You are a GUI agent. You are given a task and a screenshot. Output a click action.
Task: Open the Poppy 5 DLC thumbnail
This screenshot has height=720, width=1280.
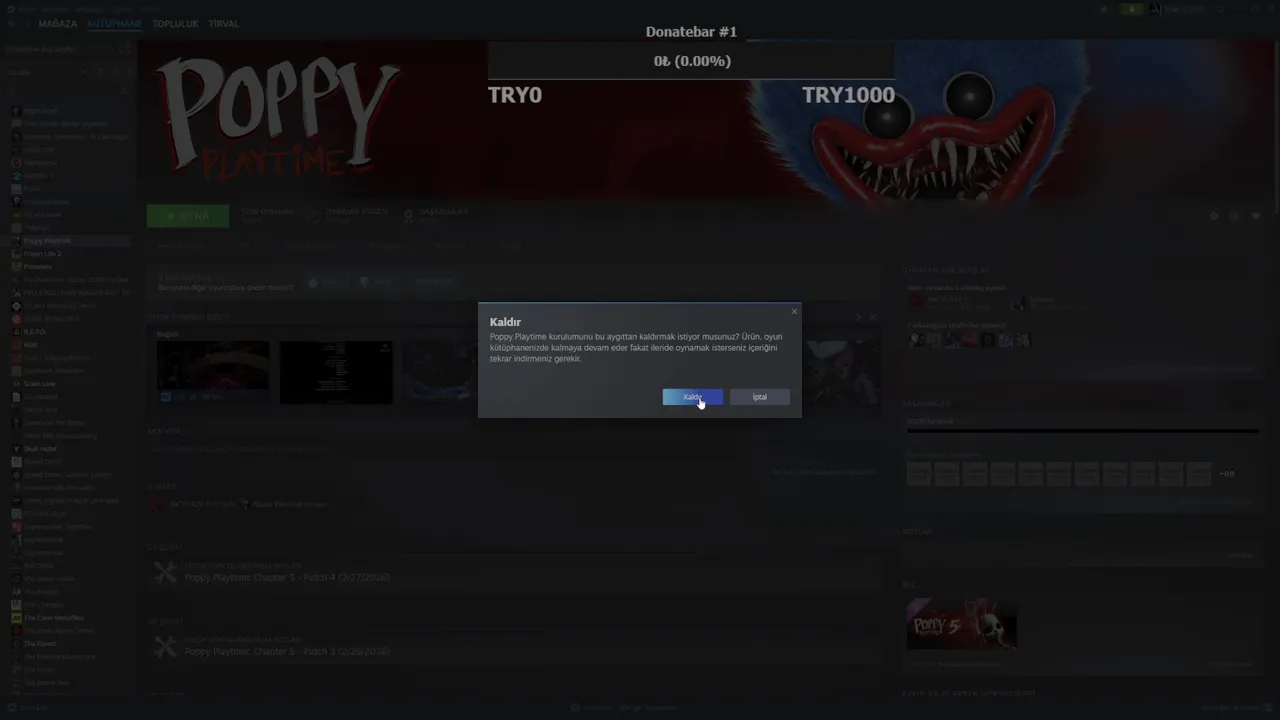pos(962,625)
